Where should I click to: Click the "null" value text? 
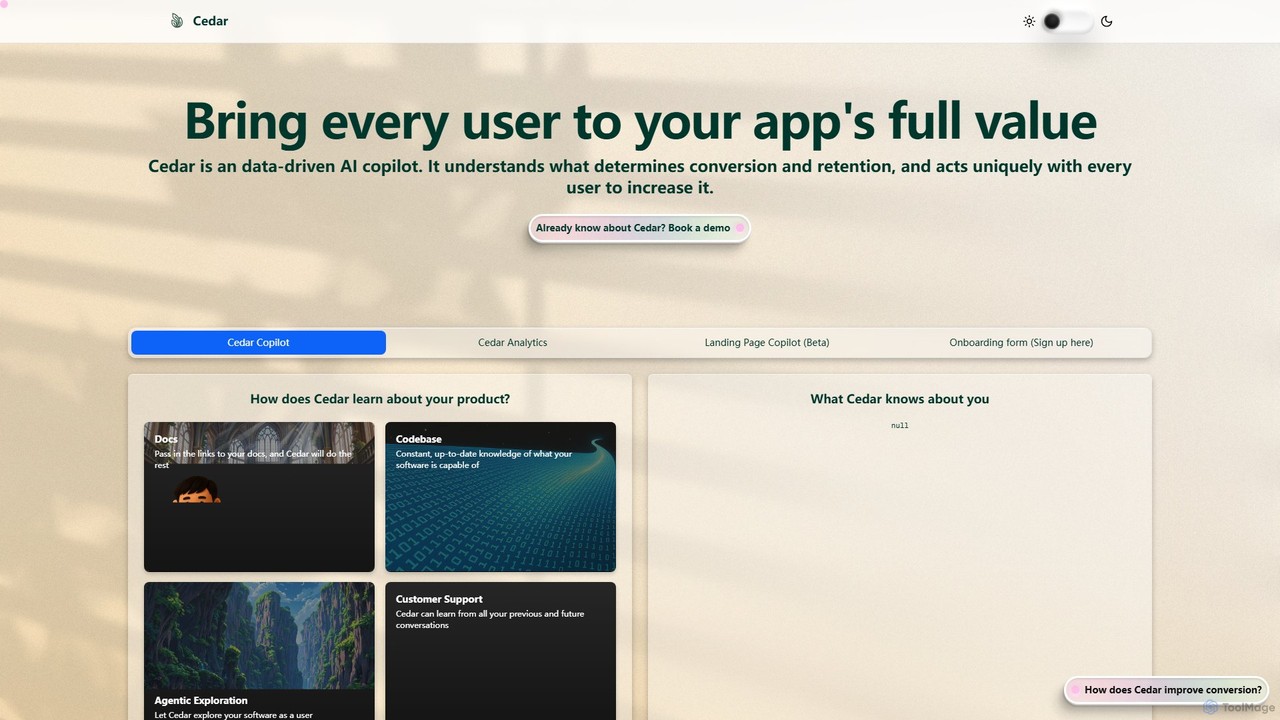click(900, 426)
